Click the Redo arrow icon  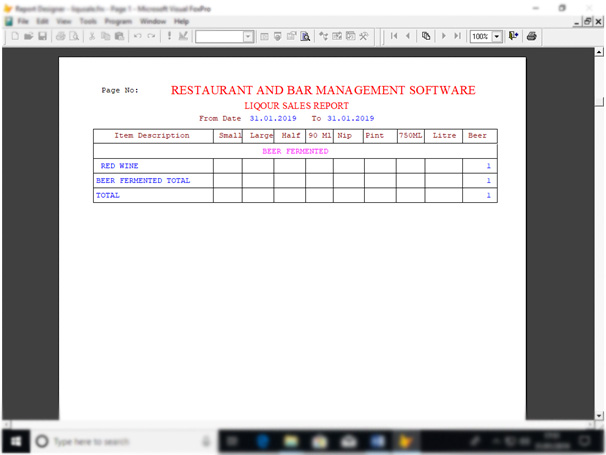click(151, 36)
